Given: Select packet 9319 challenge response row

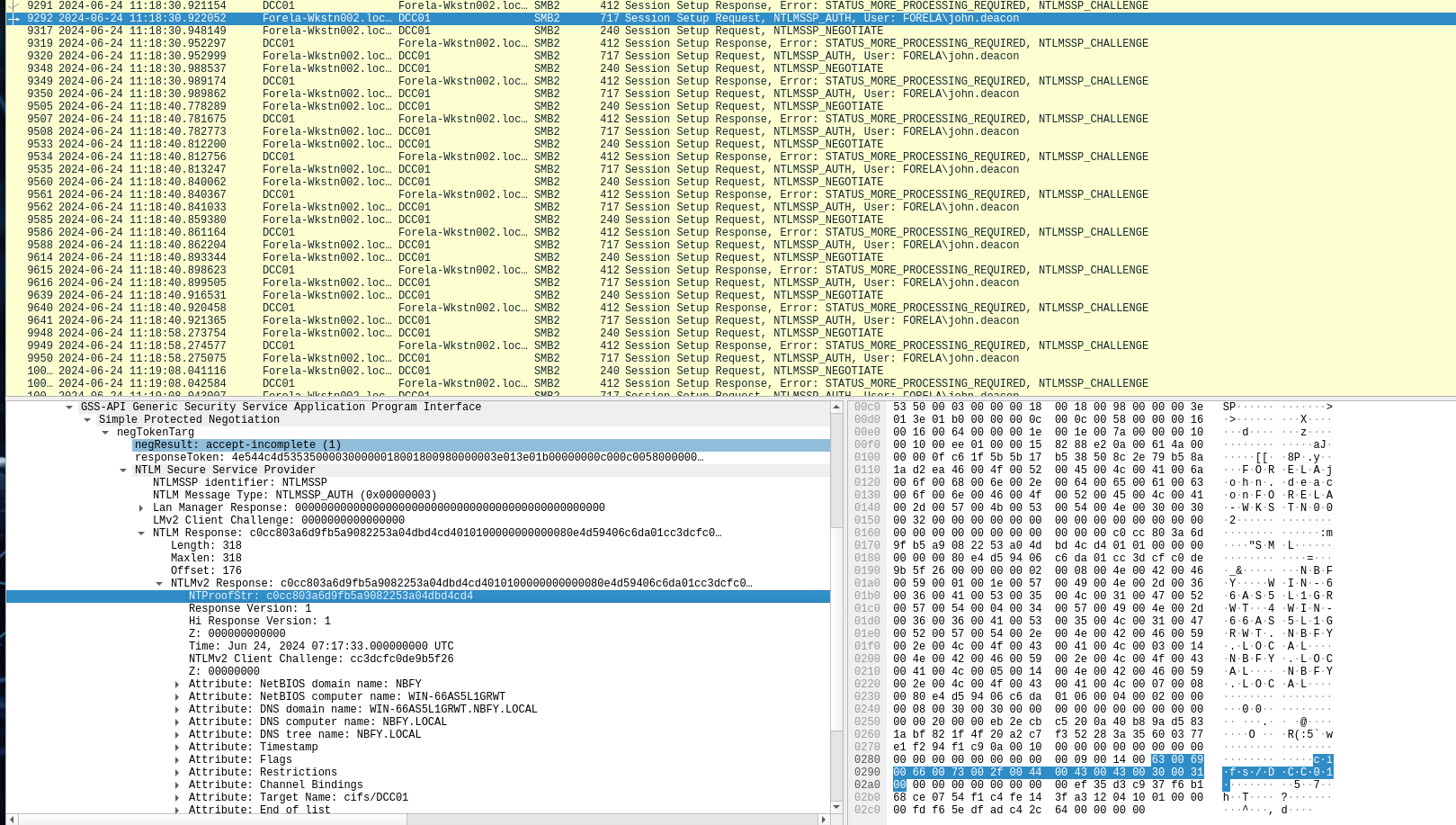Looking at the screenshot, I should click(x=730, y=43).
